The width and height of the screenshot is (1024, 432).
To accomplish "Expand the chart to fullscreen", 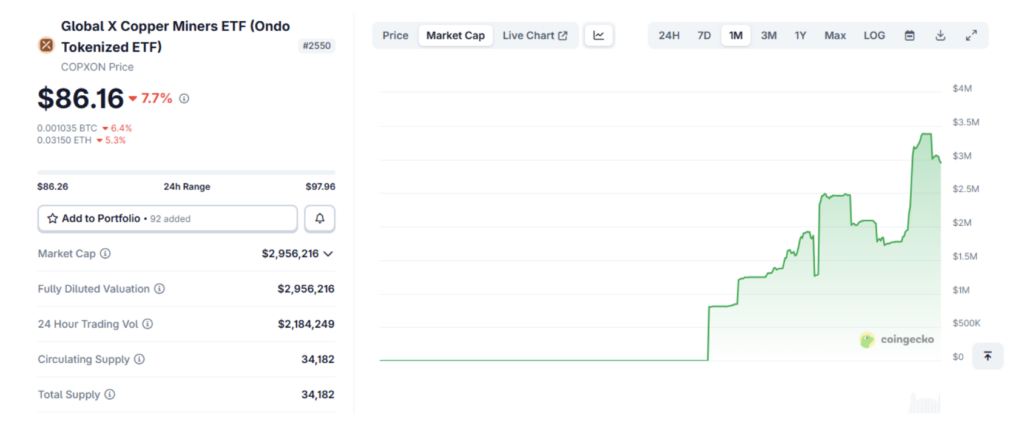I will tap(971, 35).
